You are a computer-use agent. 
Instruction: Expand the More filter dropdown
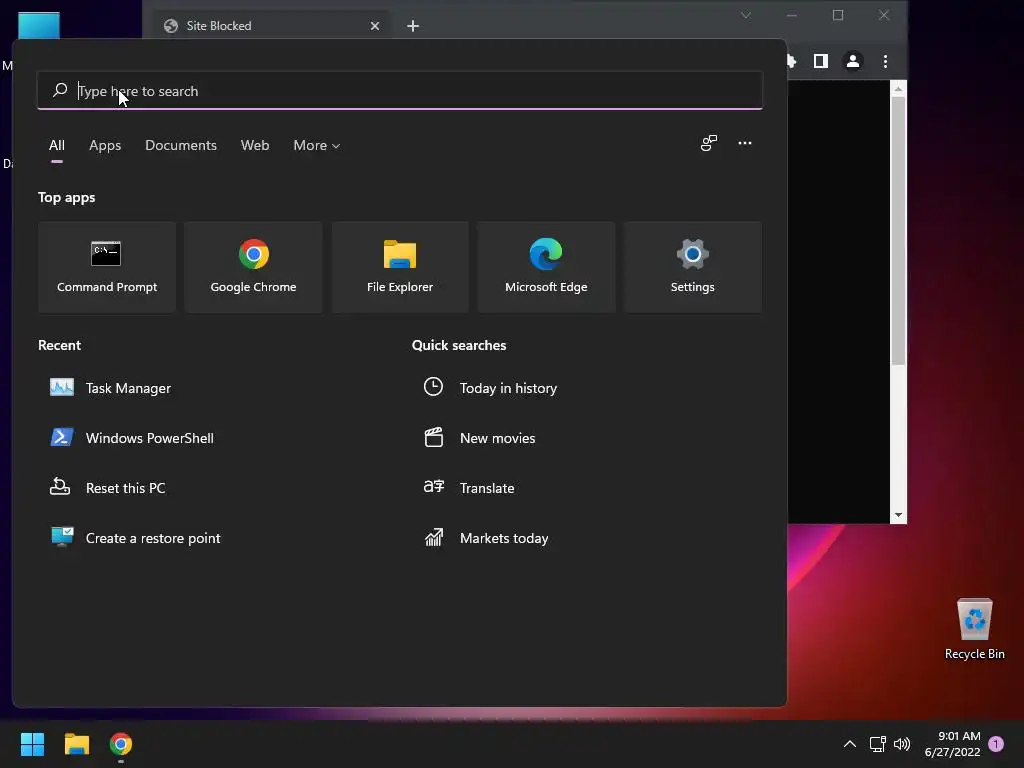tap(317, 145)
